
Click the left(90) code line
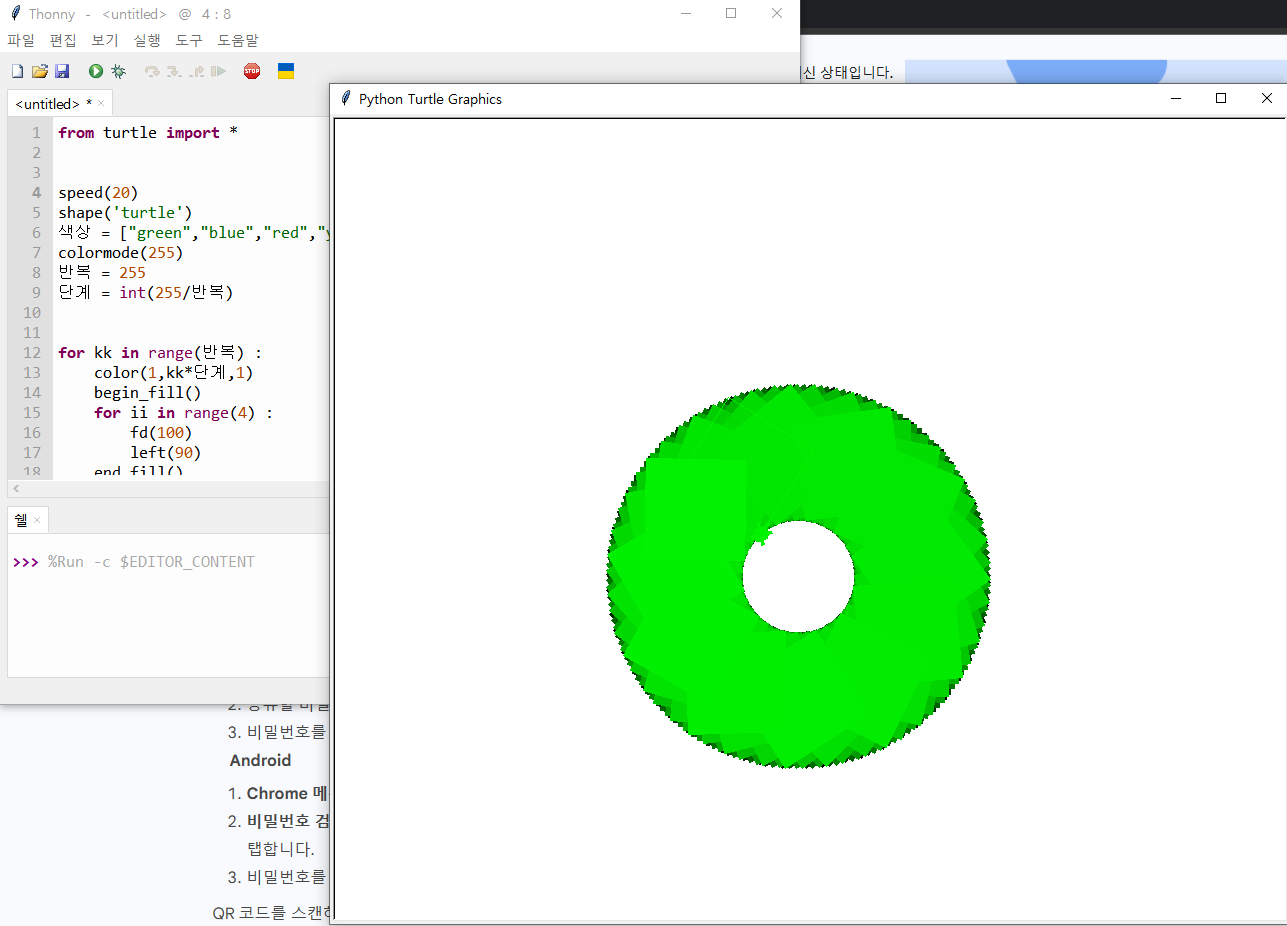[x=166, y=452]
